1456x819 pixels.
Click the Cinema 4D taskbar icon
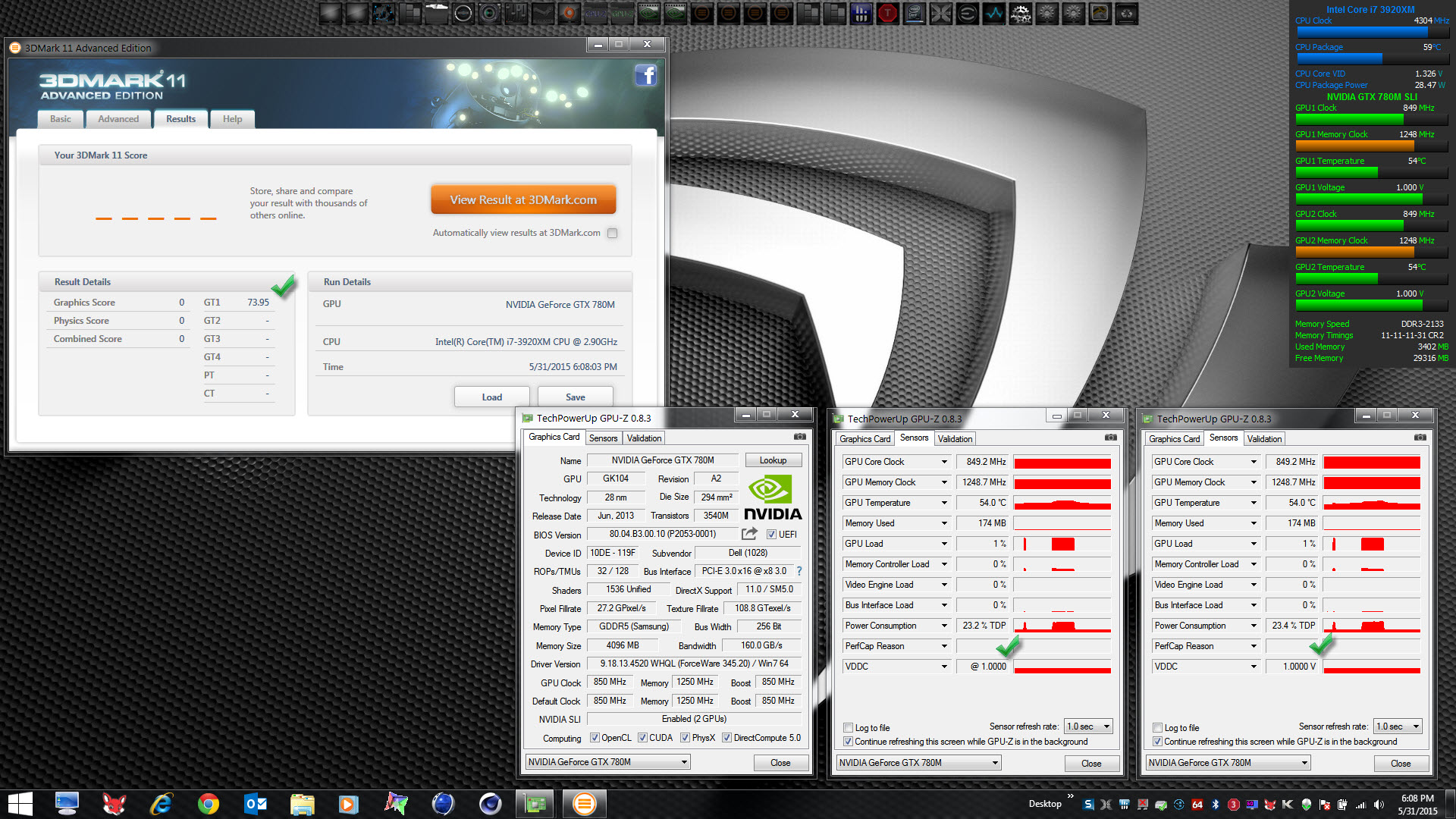coord(490,804)
